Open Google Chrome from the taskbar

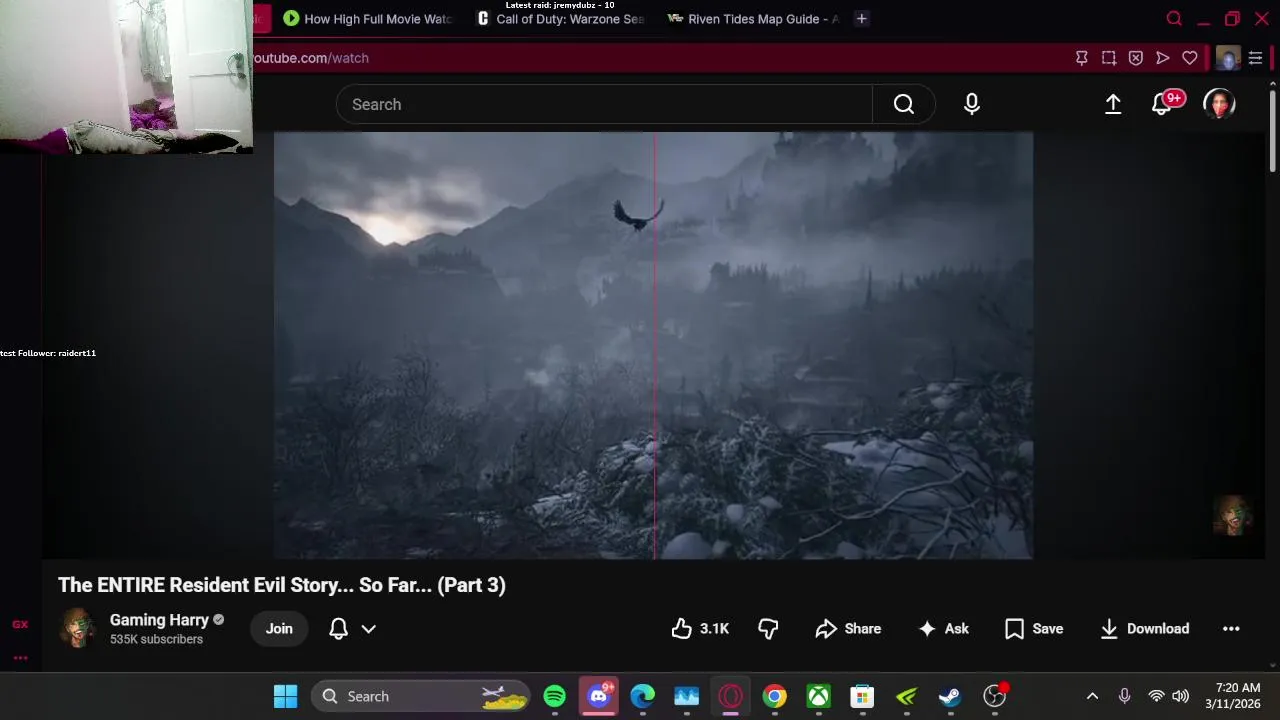coord(775,696)
